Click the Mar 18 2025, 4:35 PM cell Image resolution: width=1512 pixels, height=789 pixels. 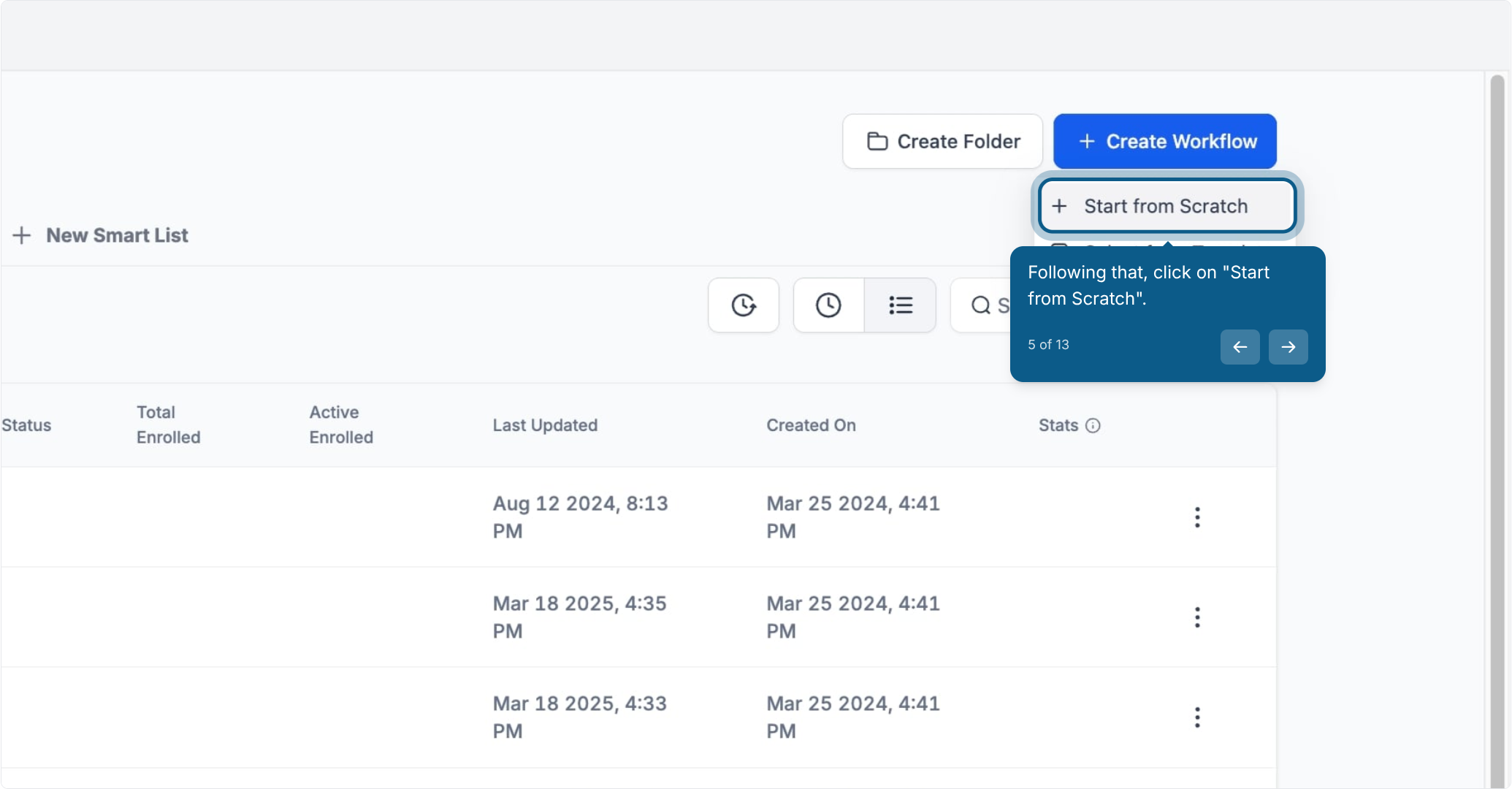579,617
